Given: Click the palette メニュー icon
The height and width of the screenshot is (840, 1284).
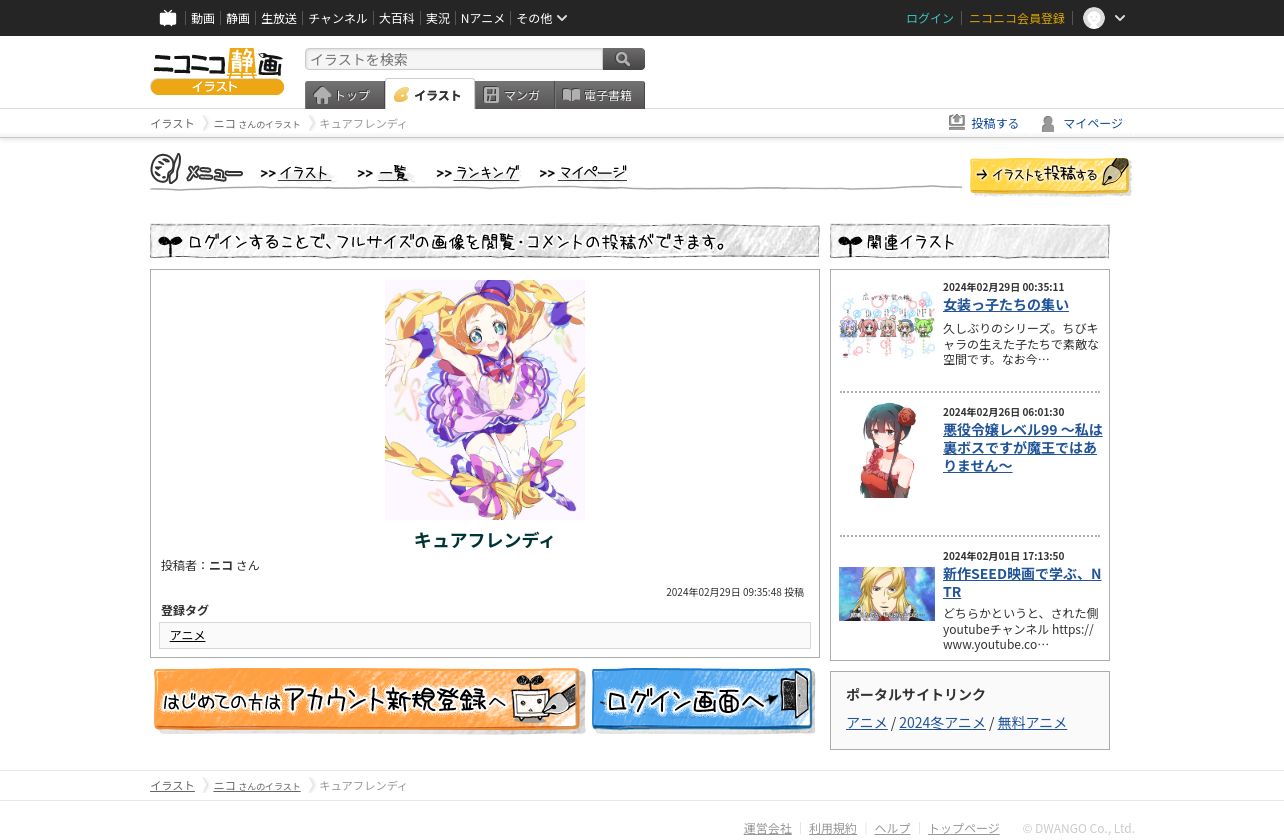Looking at the screenshot, I should tap(197, 170).
